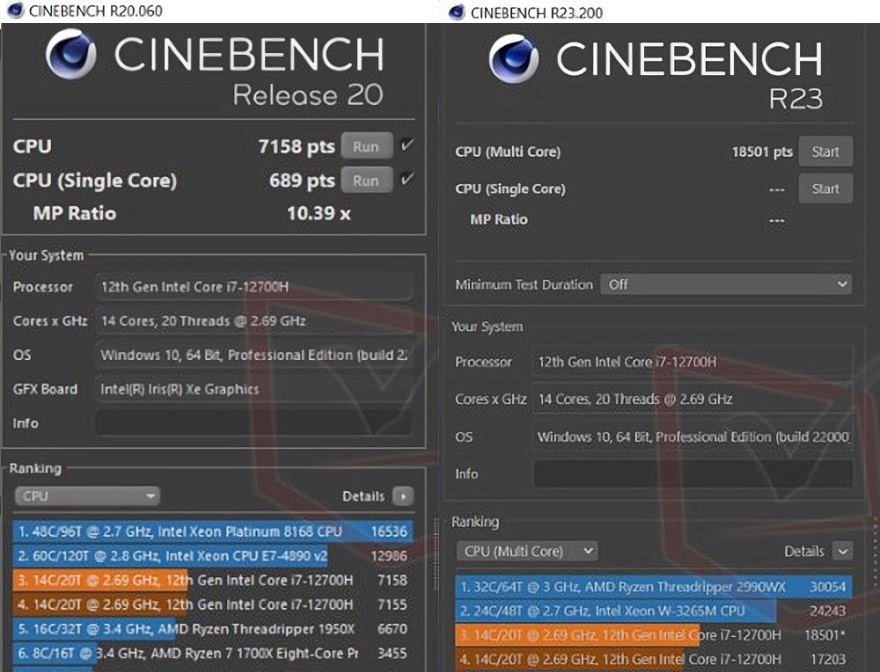This screenshot has width=880, height=672.
Task: Open the Minimum Test Duration dropdown
Action: coord(726,284)
